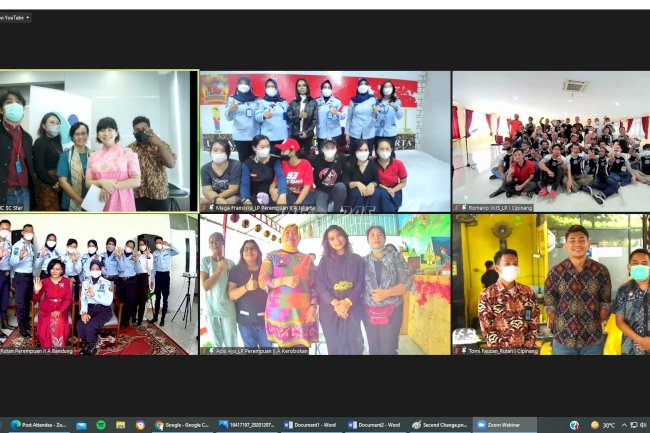Open the Windows Start menu
This screenshot has width=650, height=433.
3,425
